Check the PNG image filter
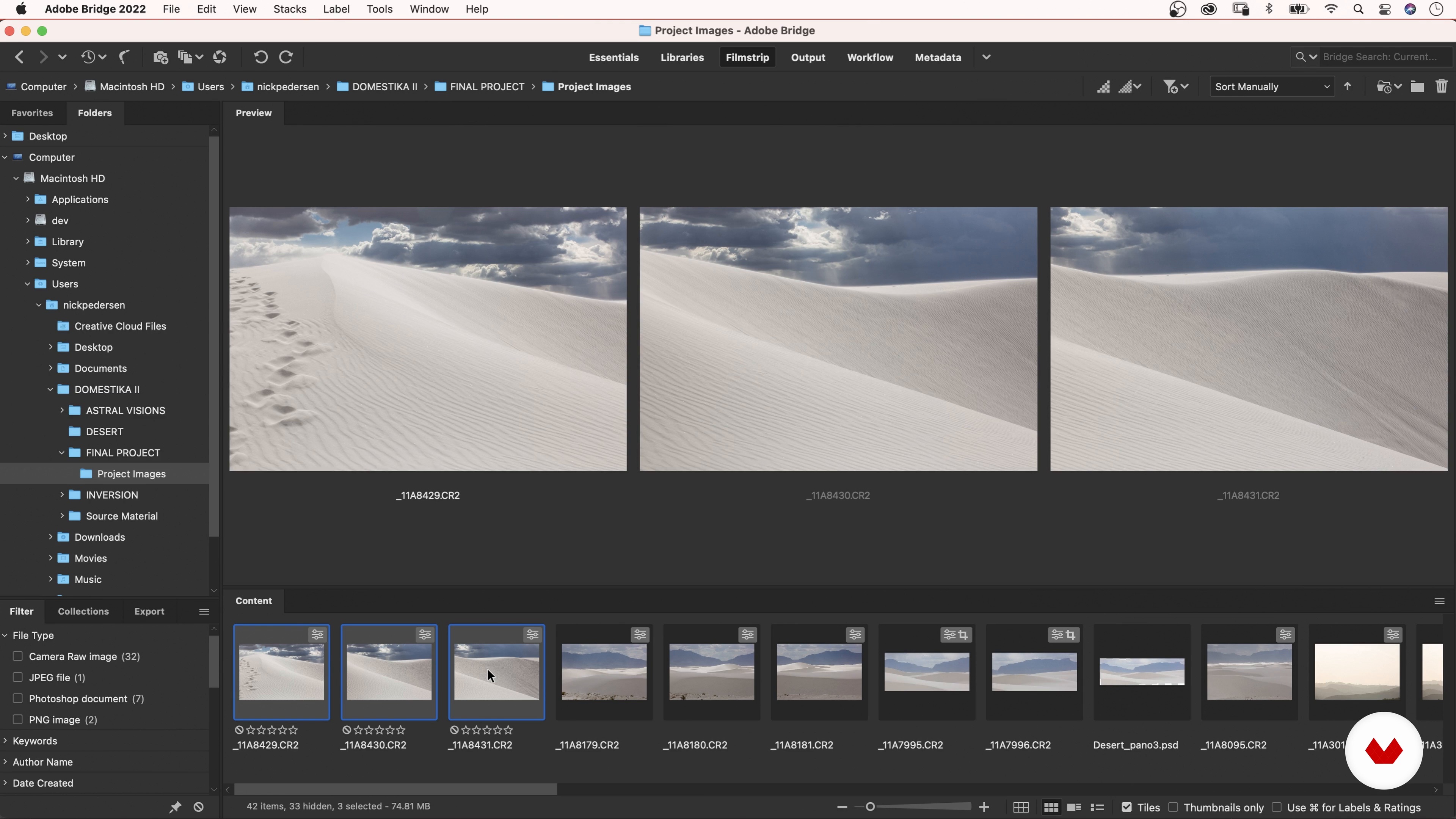The width and height of the screenshot is (1456, 819). 17,720
